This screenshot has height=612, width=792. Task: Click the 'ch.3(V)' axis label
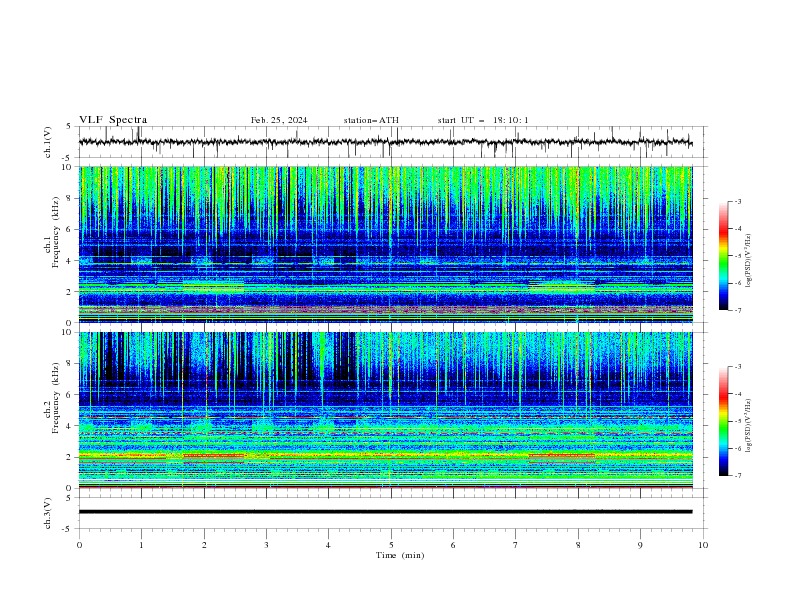(x=48, y=513)
